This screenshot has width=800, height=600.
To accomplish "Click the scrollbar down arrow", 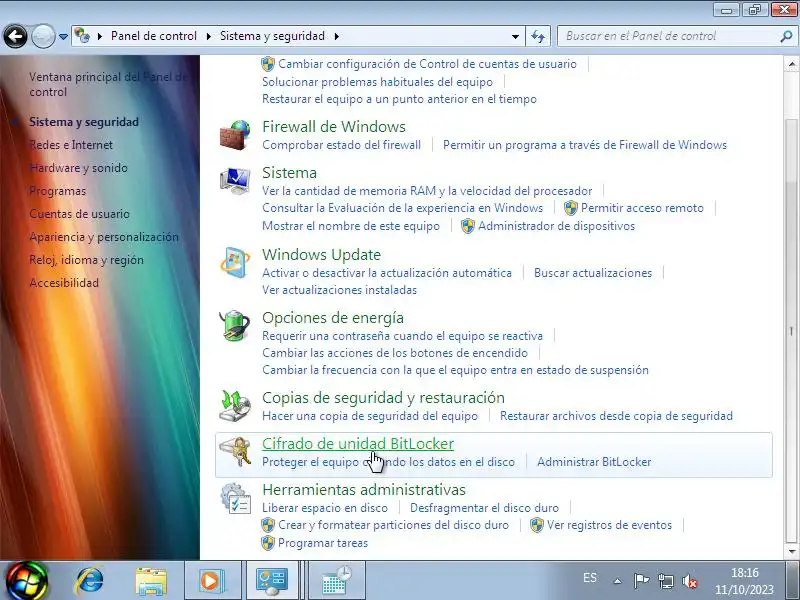I will pyautogui.click(x=791, y=552).
